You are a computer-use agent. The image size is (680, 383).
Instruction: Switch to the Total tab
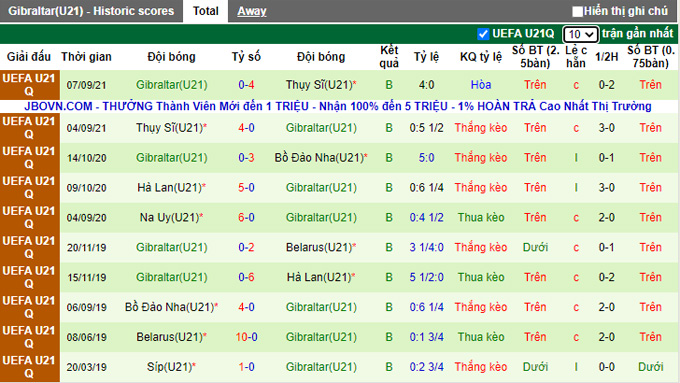(206, 11)
